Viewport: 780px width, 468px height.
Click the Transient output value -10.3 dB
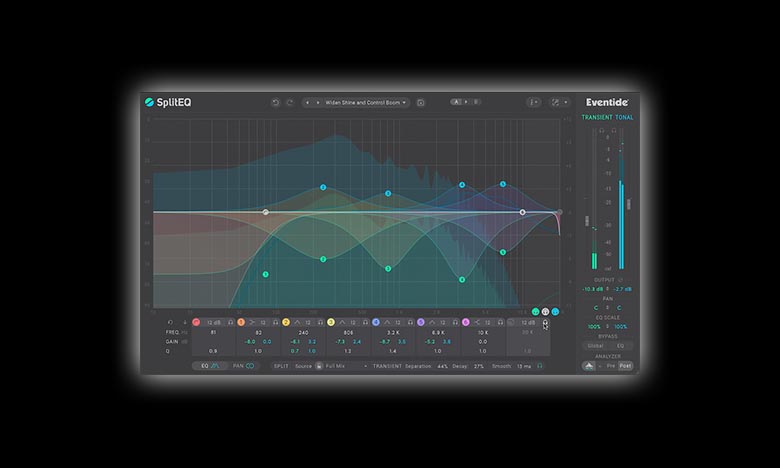click(592, 289)
